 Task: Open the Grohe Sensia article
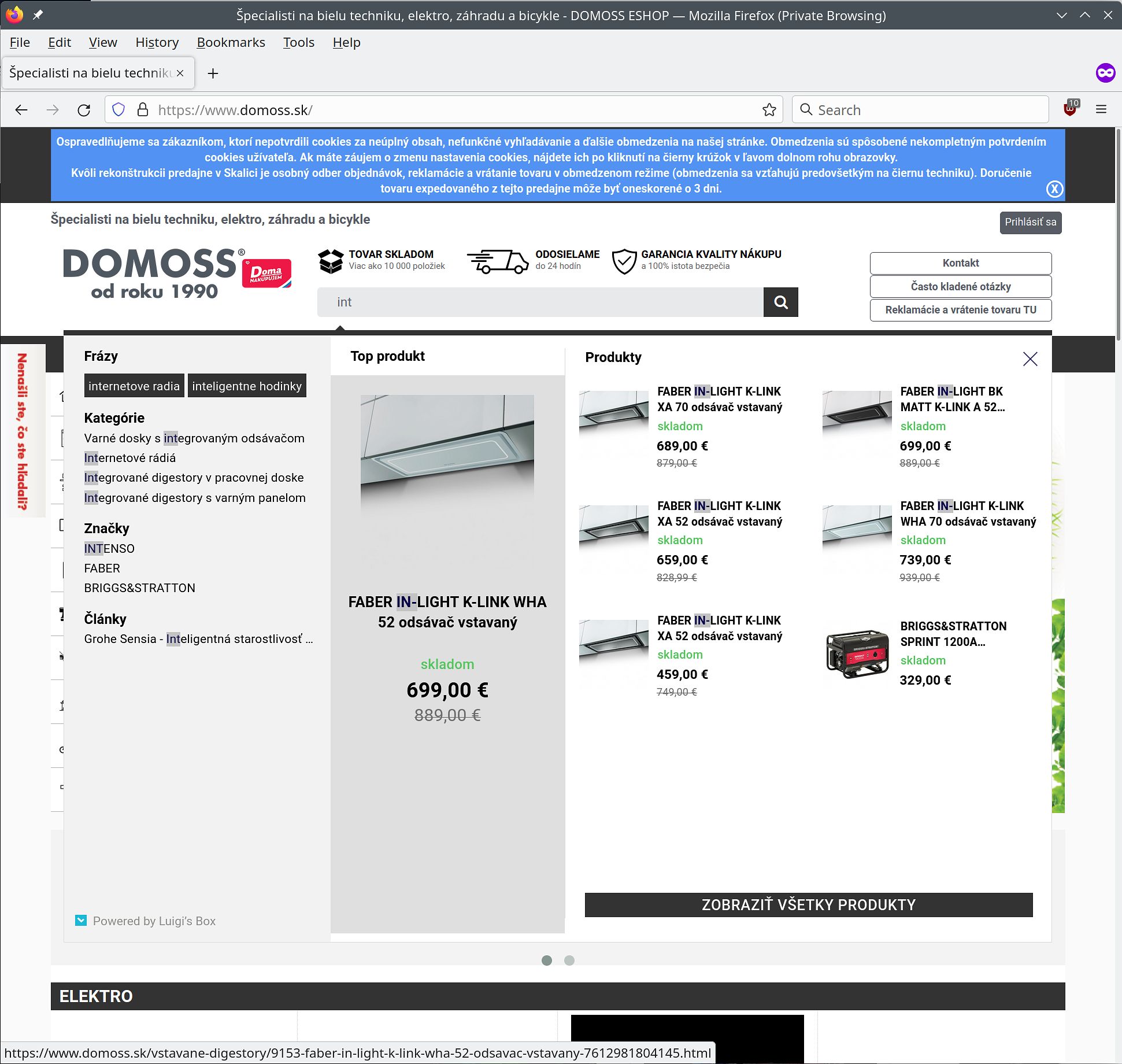(x=198, y=639)
